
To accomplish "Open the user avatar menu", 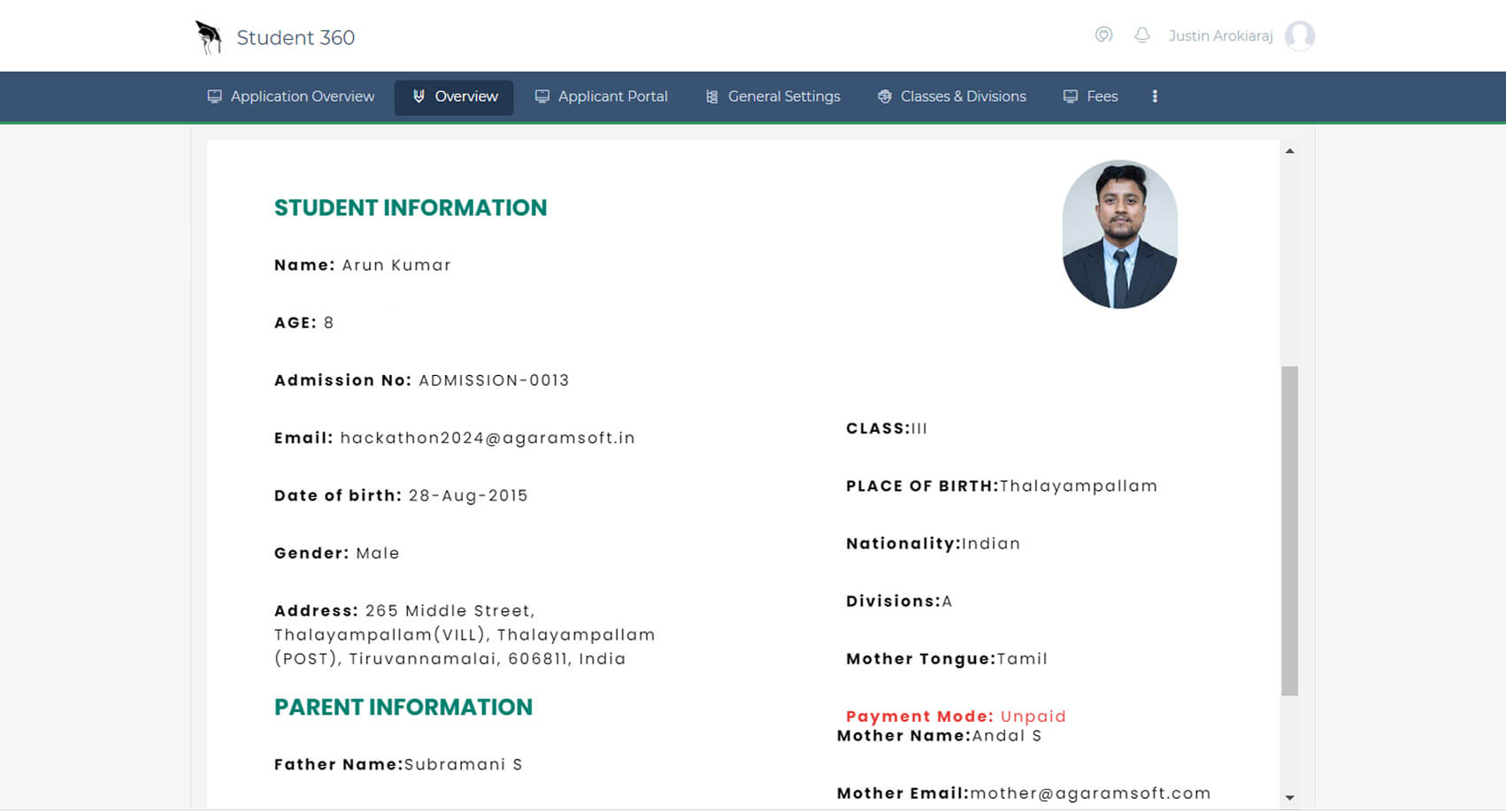I will click(1300, 35).
